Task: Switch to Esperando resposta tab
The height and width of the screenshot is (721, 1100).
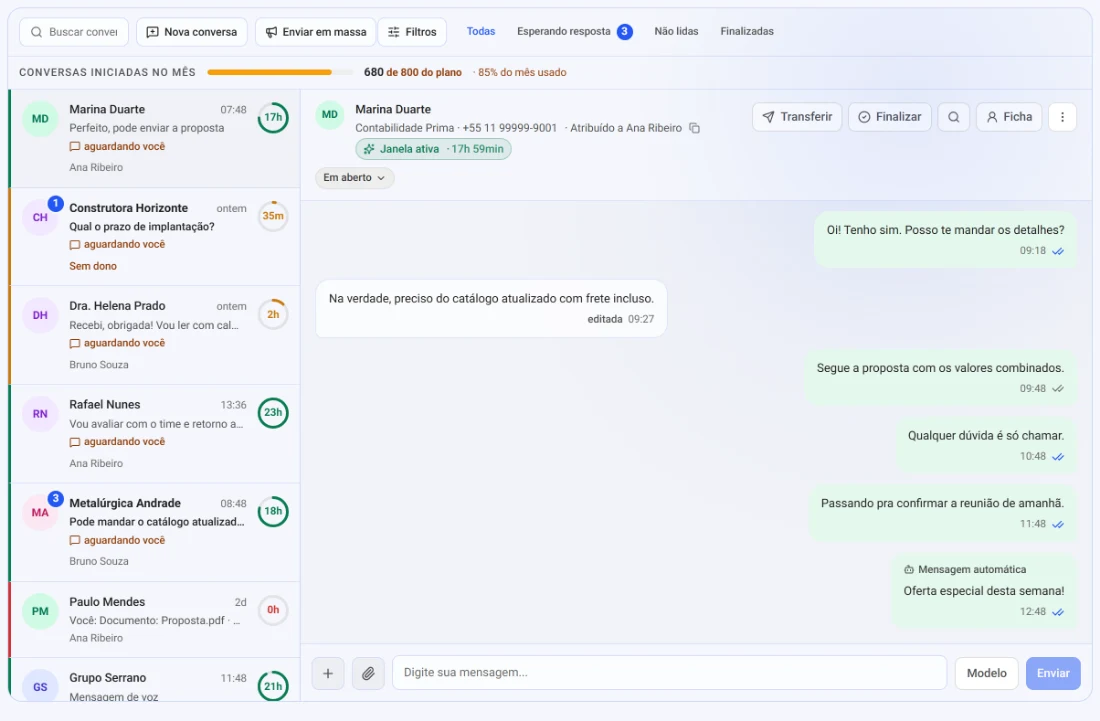Action: click(x=574, y=31)
